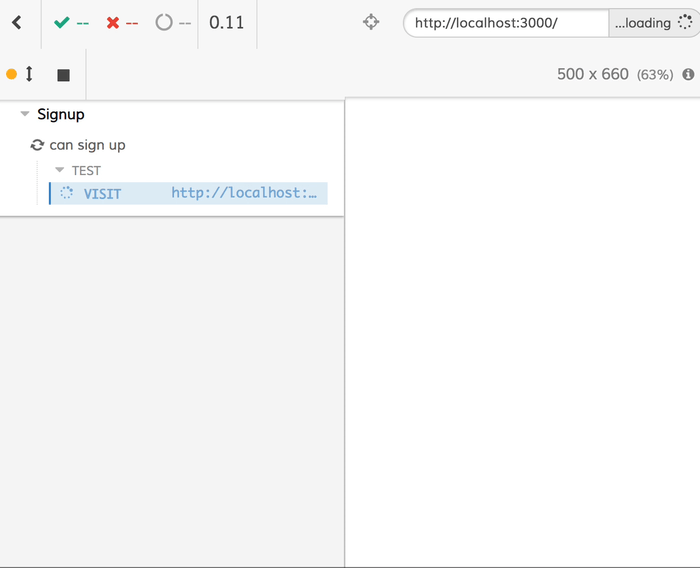
Task: Click the pending circle counter
Action: (172, 23)
